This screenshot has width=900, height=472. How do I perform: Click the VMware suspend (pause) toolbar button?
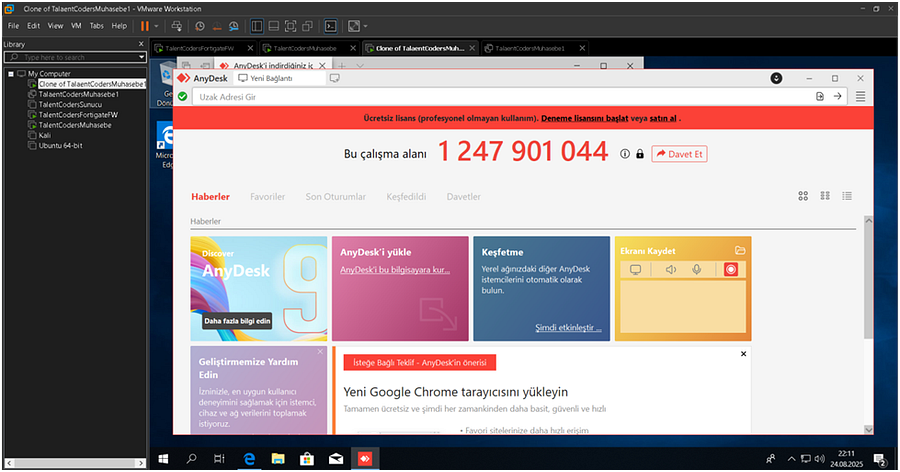[144, 26]
